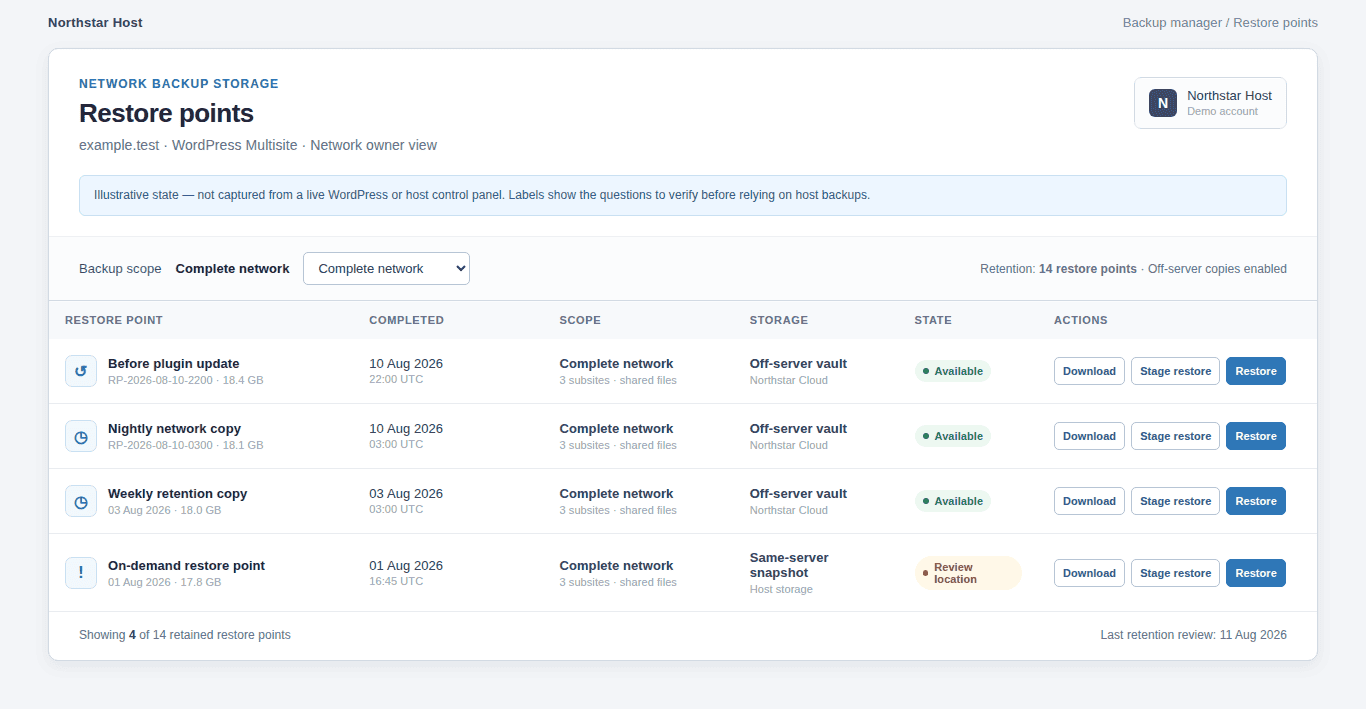Click the 'Backup scope' label
This screenshot has width=1366, height=709.
[120, 269]
